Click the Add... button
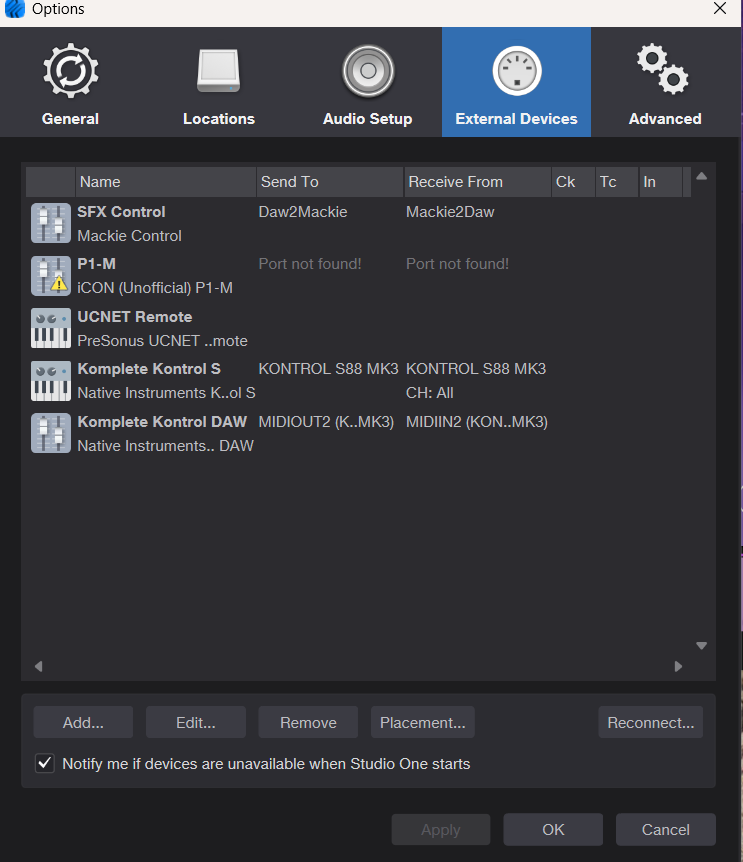The image size is (743, 862). coord(83,722)
